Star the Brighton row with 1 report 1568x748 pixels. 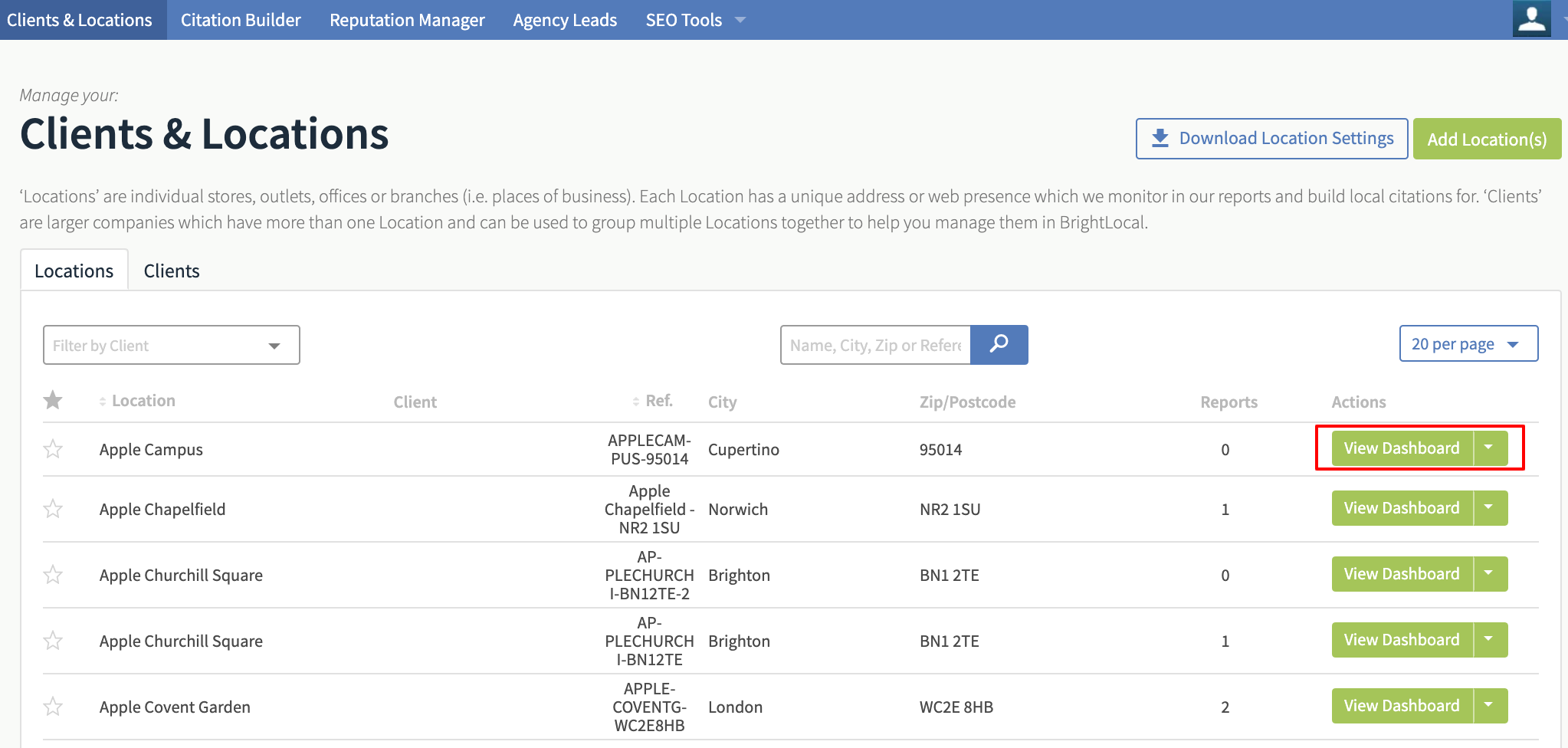click(x=53, y=641)
